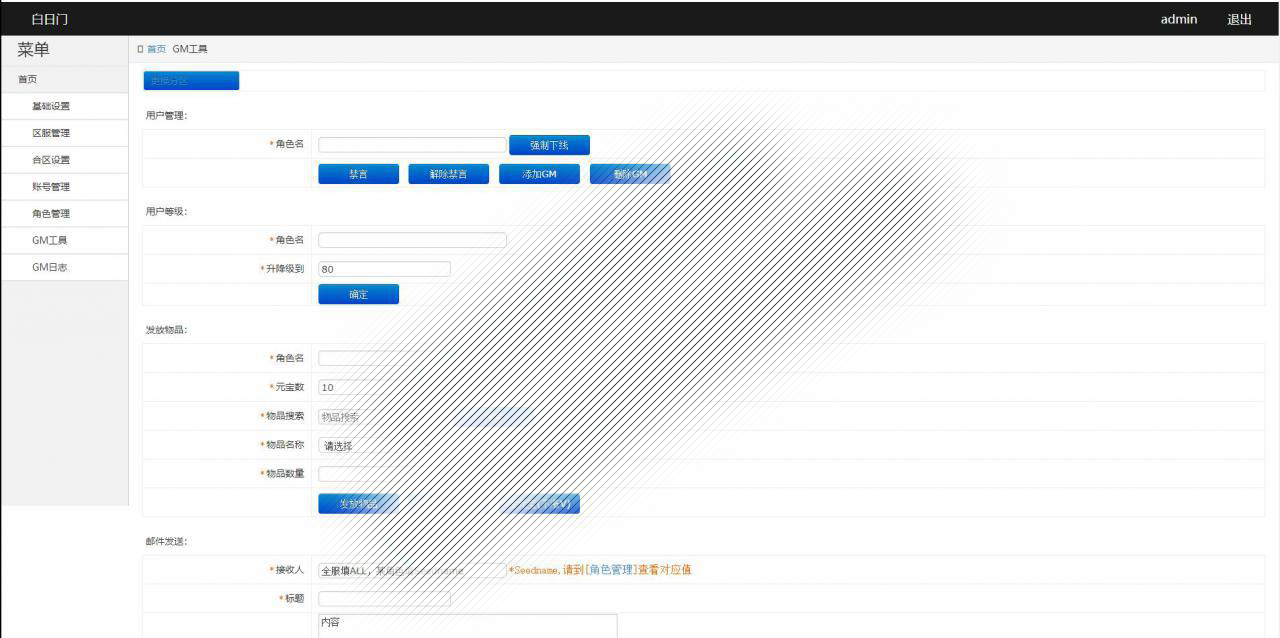Click the 禁言 button
The height and width of the screenshot is (638, 1280).
(358, 174)
